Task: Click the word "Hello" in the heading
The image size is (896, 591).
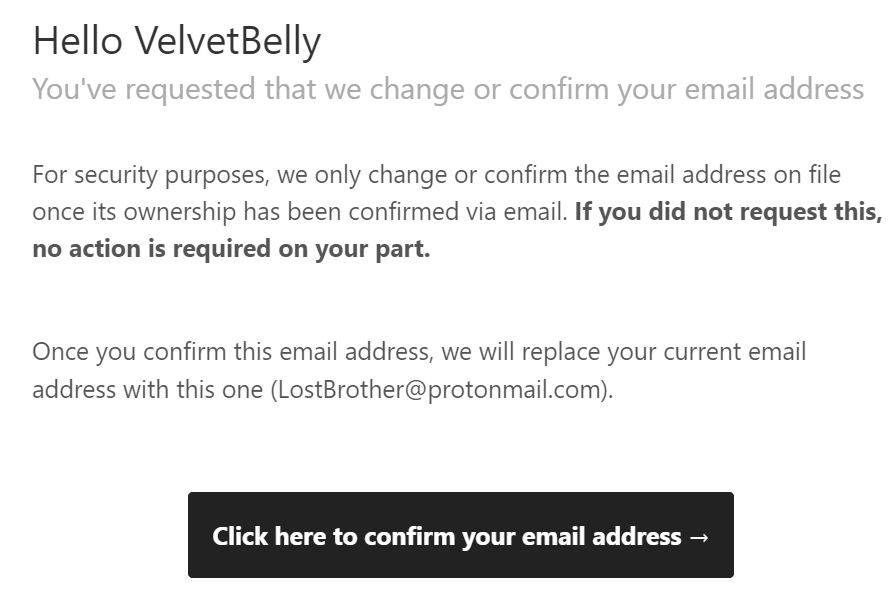Action: 78,42
